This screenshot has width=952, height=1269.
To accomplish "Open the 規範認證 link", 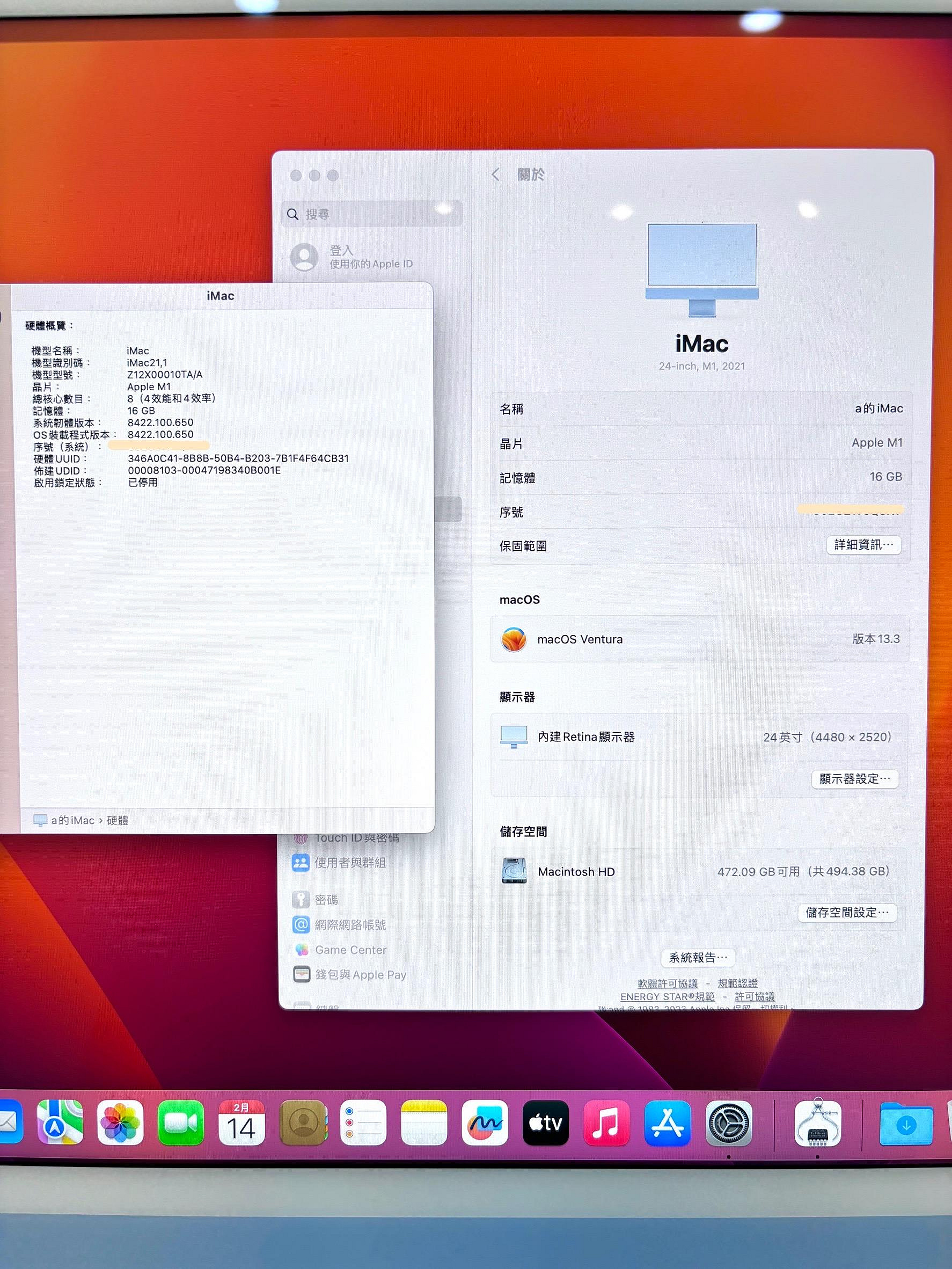I will (737, 983).
